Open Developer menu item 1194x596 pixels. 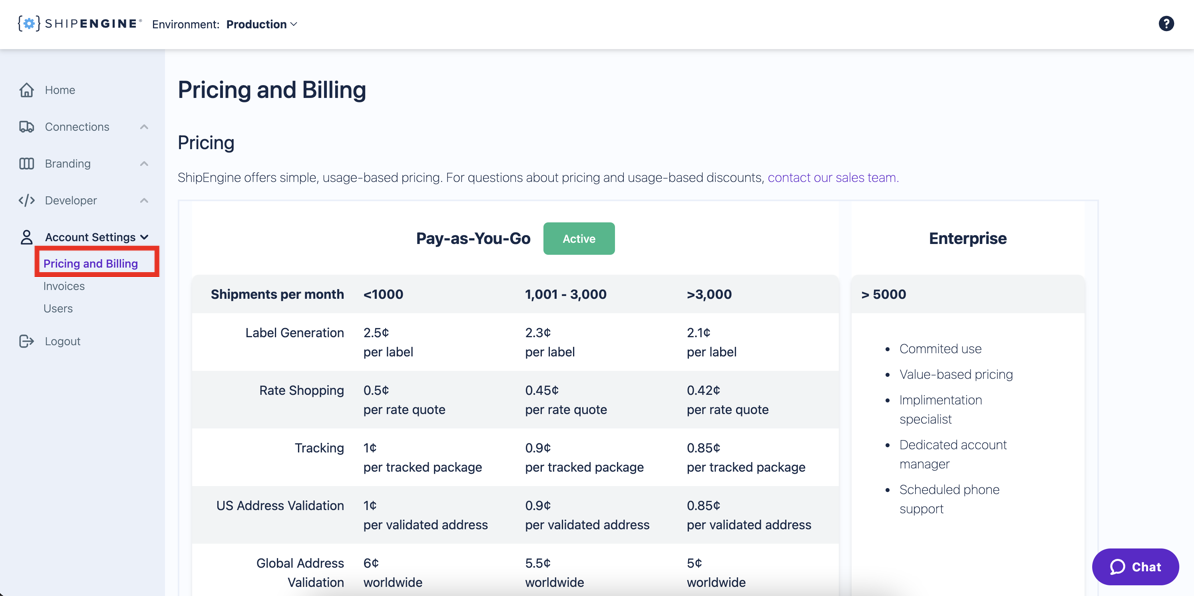pyautogui.click(x=71, y=200)
